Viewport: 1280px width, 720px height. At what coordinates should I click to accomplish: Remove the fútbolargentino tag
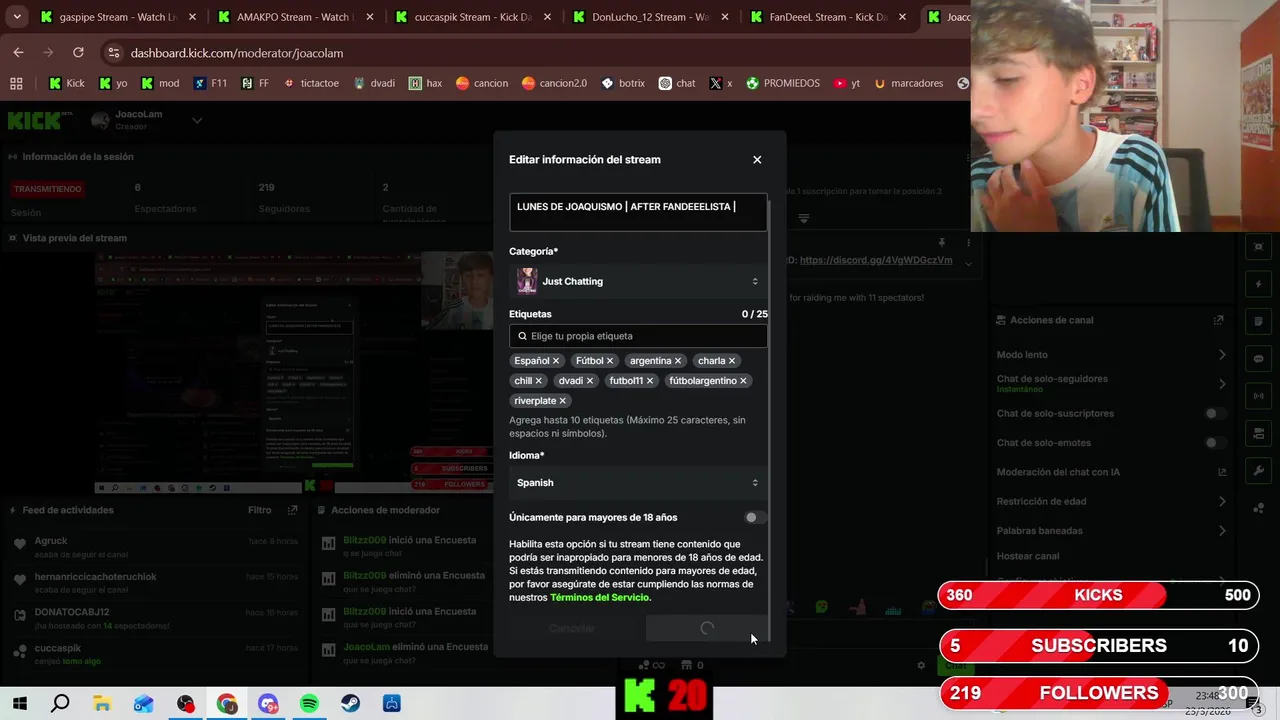(743, 381)
